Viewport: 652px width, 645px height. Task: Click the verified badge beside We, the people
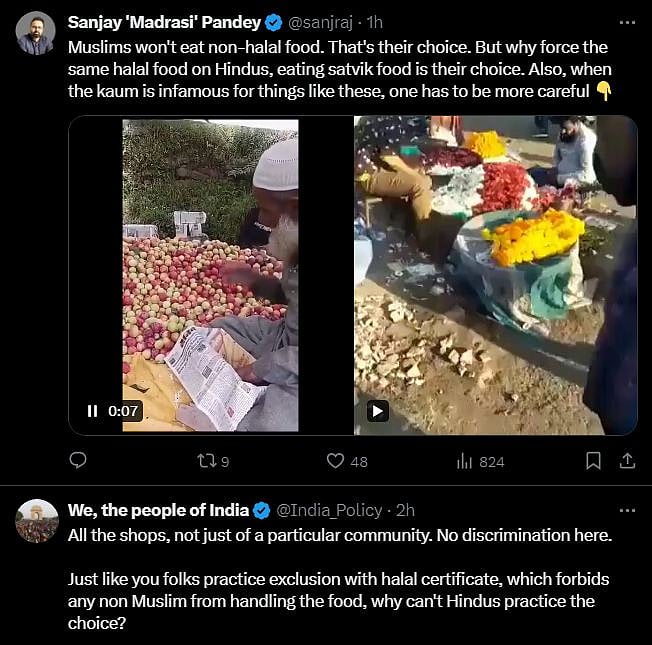point(261,510)
